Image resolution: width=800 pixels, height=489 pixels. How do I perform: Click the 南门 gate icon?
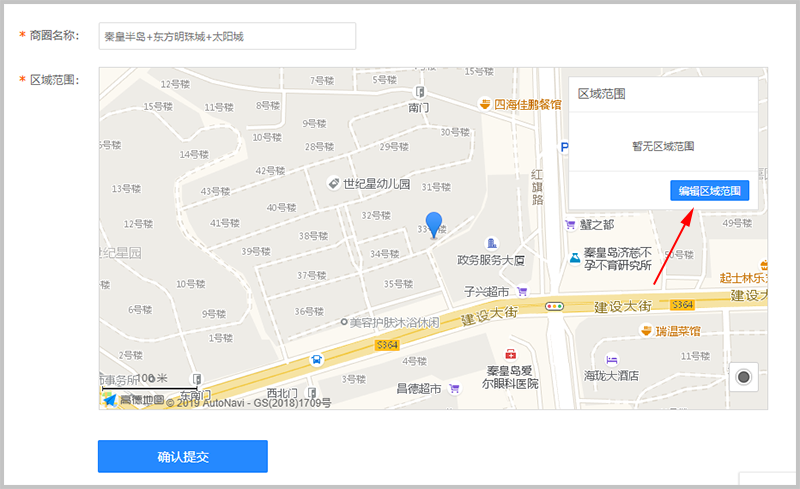[x=419, y=92]
